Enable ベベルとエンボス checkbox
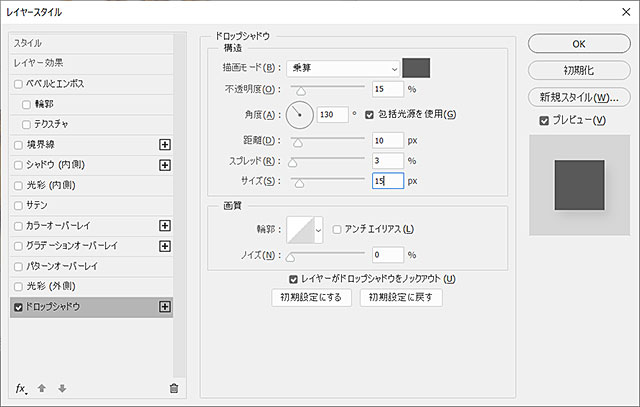Viewport: 640px width, 407px height. pyautogui.click(x=18, y=84)
